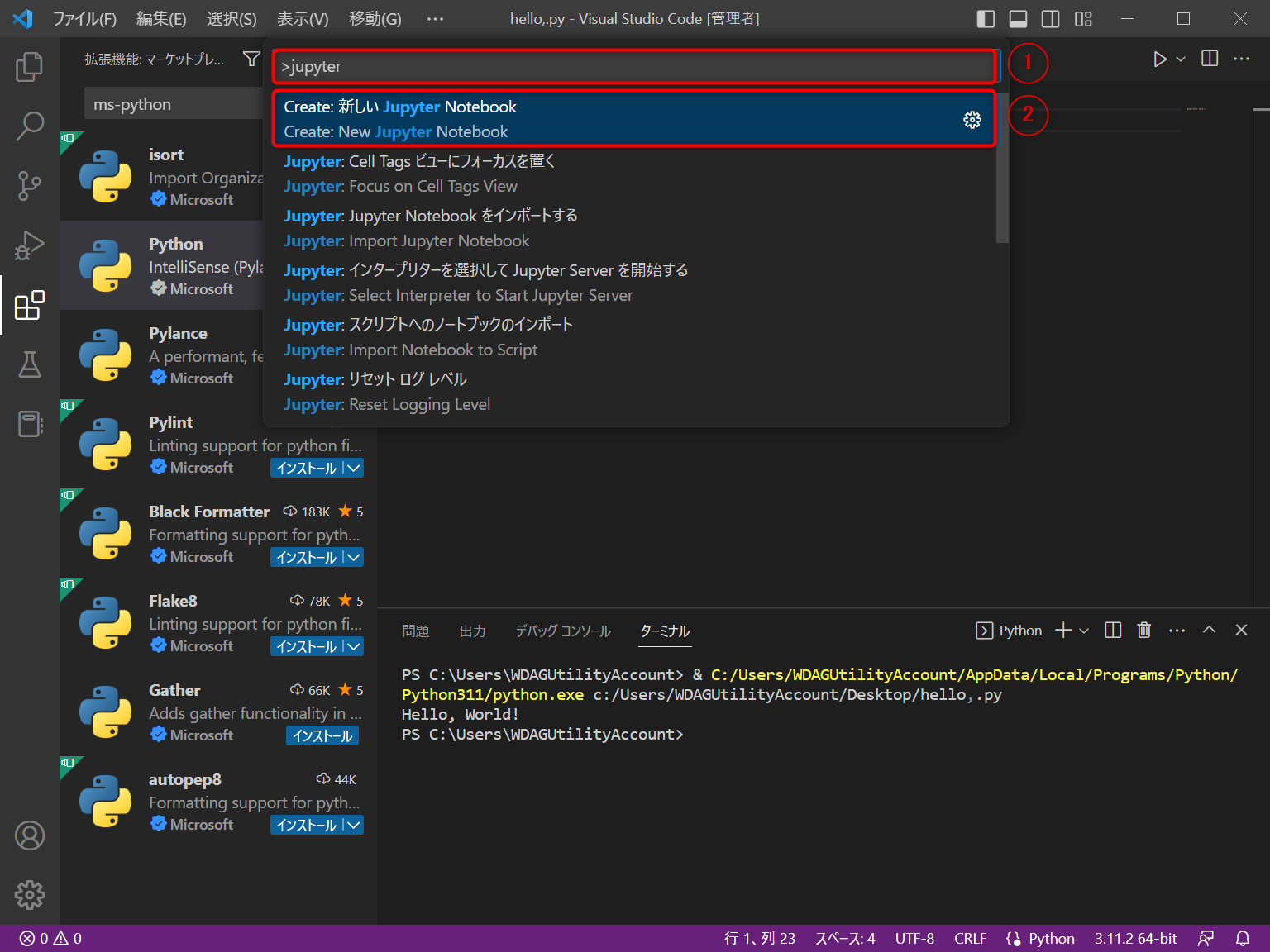Open the 移動(G) menu
Image resolution: width=1270 pixels, height=952 pixels.
[375, 19]
